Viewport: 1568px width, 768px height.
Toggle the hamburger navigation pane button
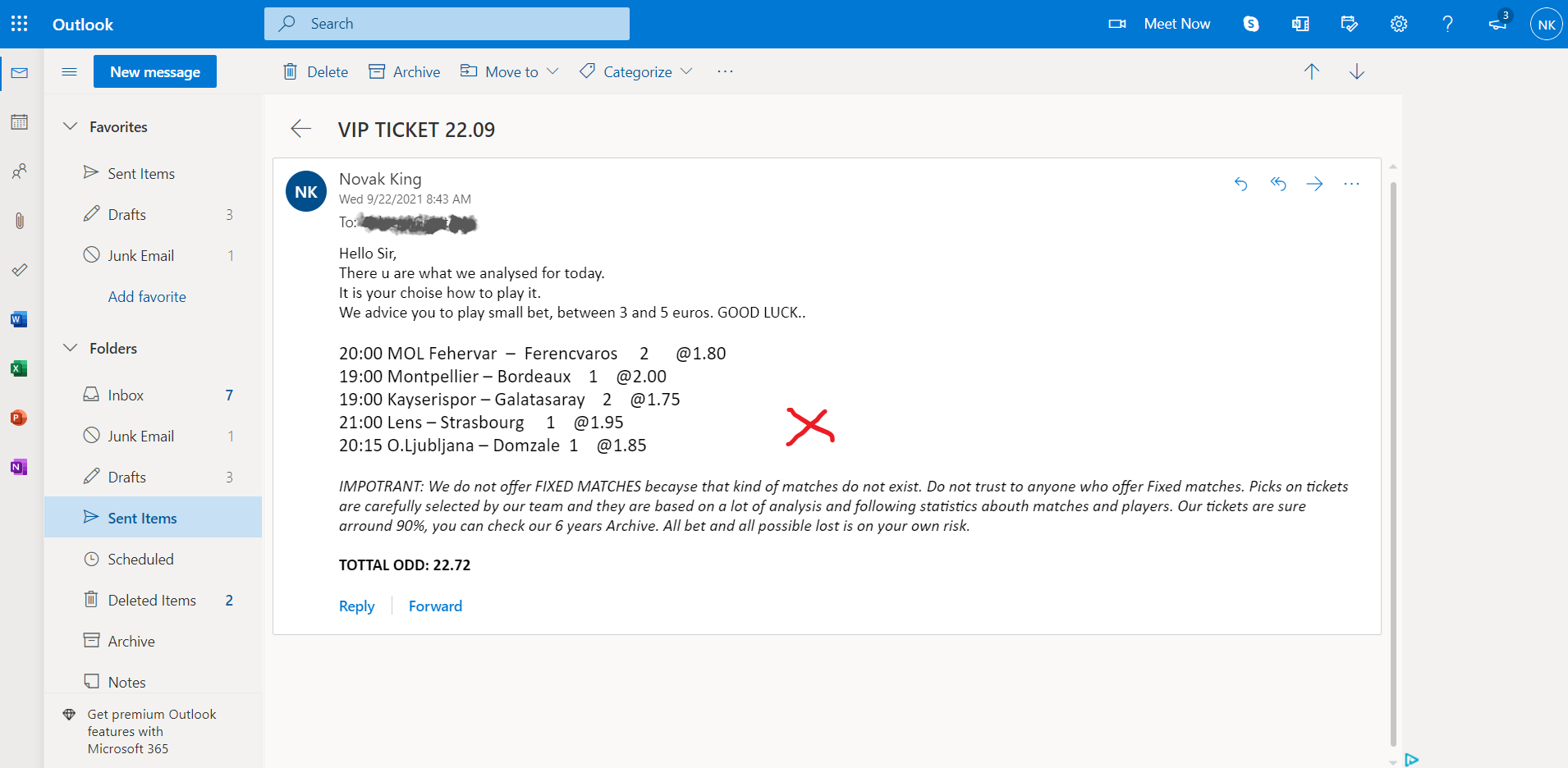point(69,72)
